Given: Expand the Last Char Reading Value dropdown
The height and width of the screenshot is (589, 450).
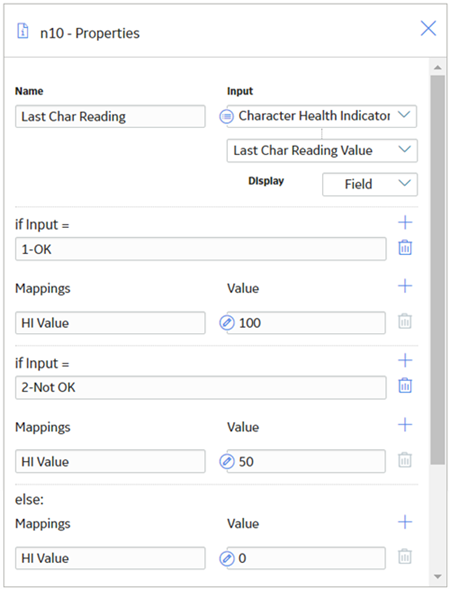Looking at the screenshot, I should click(x=322, y=150).
